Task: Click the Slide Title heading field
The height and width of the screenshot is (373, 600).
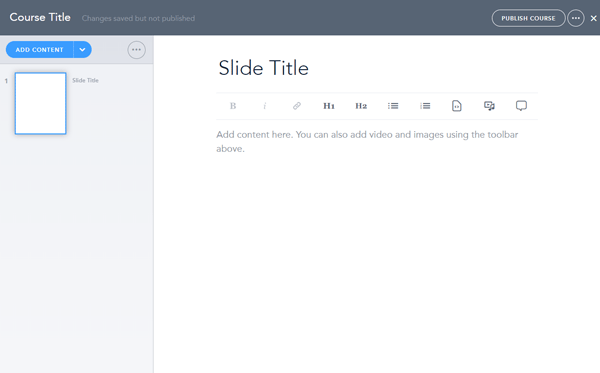Action: 263,68
